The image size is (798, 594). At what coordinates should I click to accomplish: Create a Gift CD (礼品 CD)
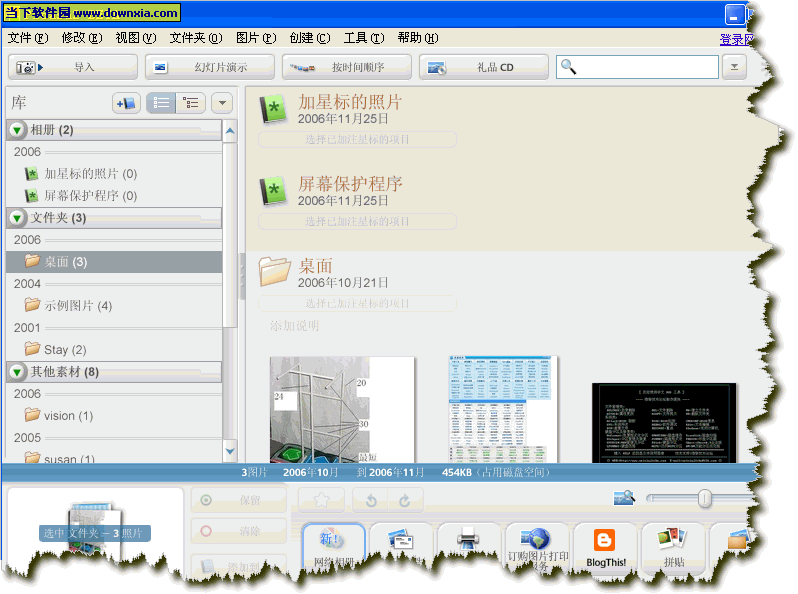[x=483, y=67]
